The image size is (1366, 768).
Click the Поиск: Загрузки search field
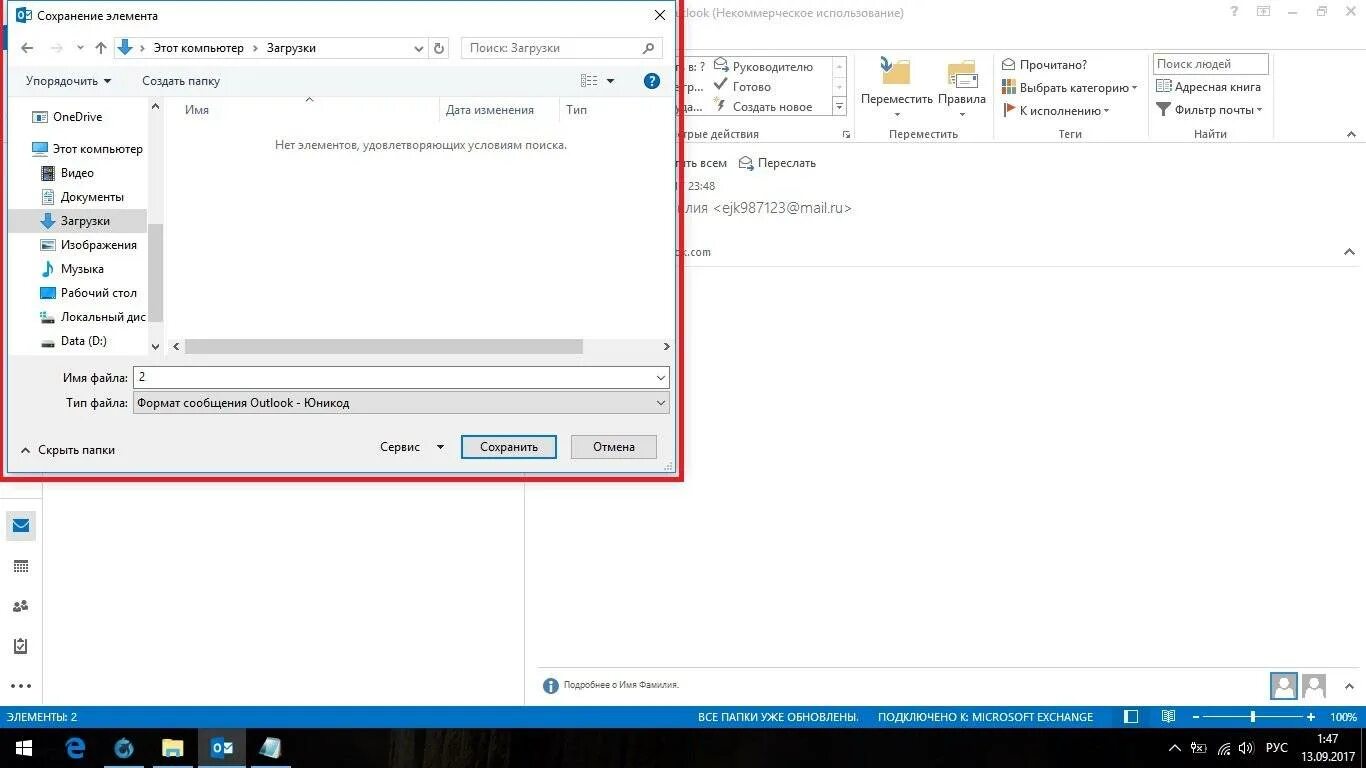[562, 48]
